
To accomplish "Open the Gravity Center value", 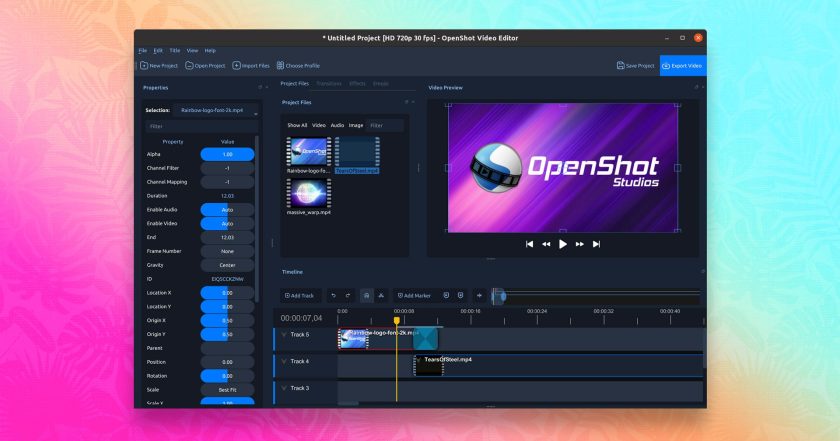I will tap(227, 265).
